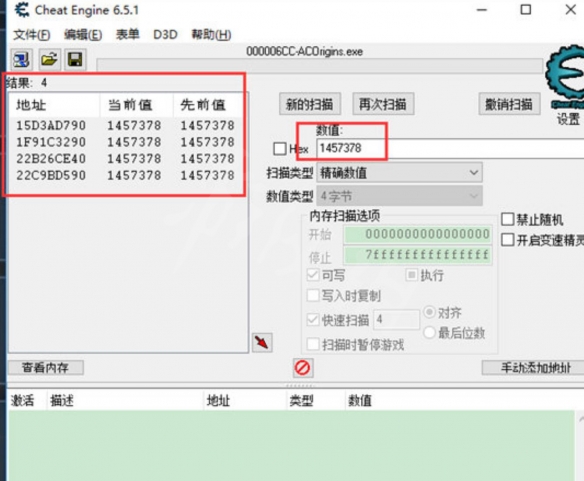Enable the 开启变速精灵 checkbox
The image size is (584, 481).
(507, 240)
